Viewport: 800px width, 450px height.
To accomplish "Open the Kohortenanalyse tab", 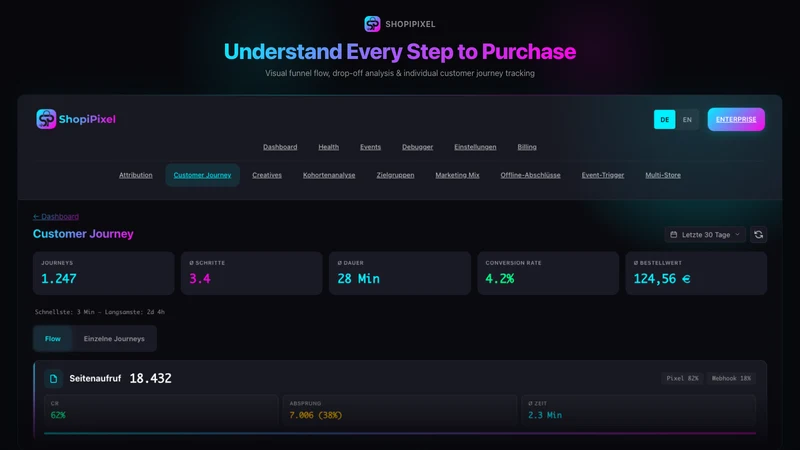I will (x=329, y=175).
